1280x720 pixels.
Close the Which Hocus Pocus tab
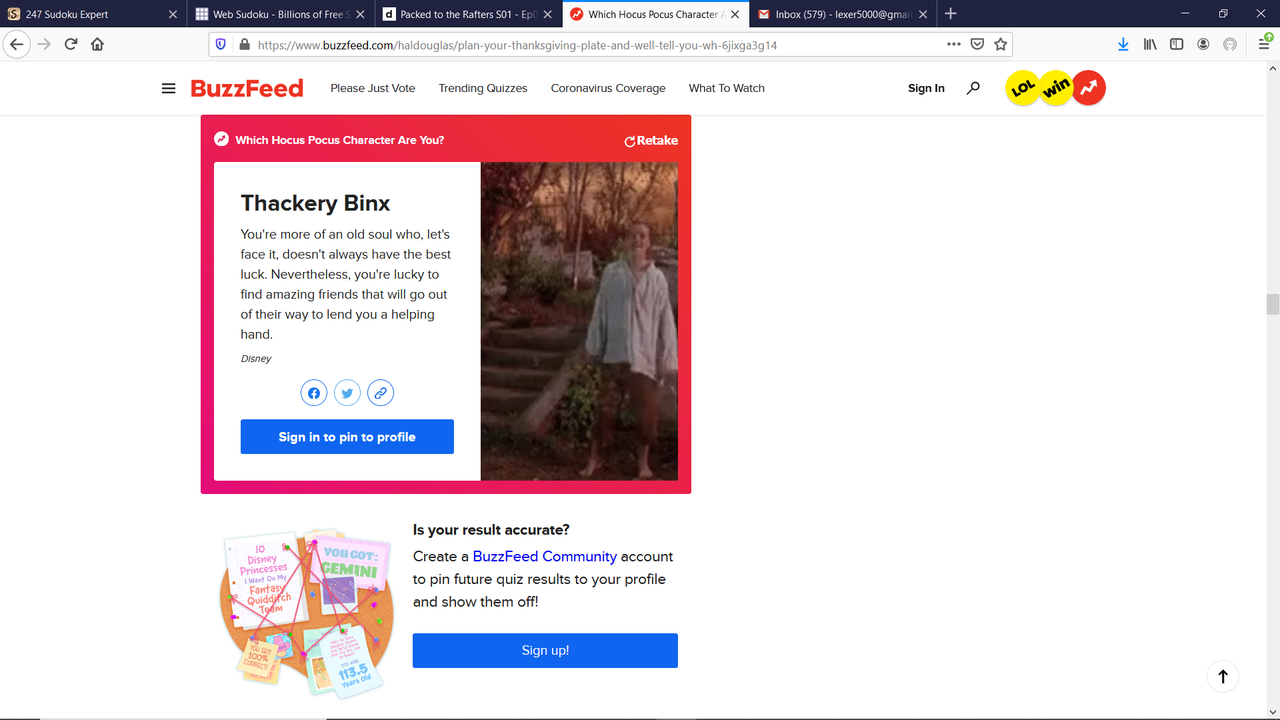tap(735, 14)
